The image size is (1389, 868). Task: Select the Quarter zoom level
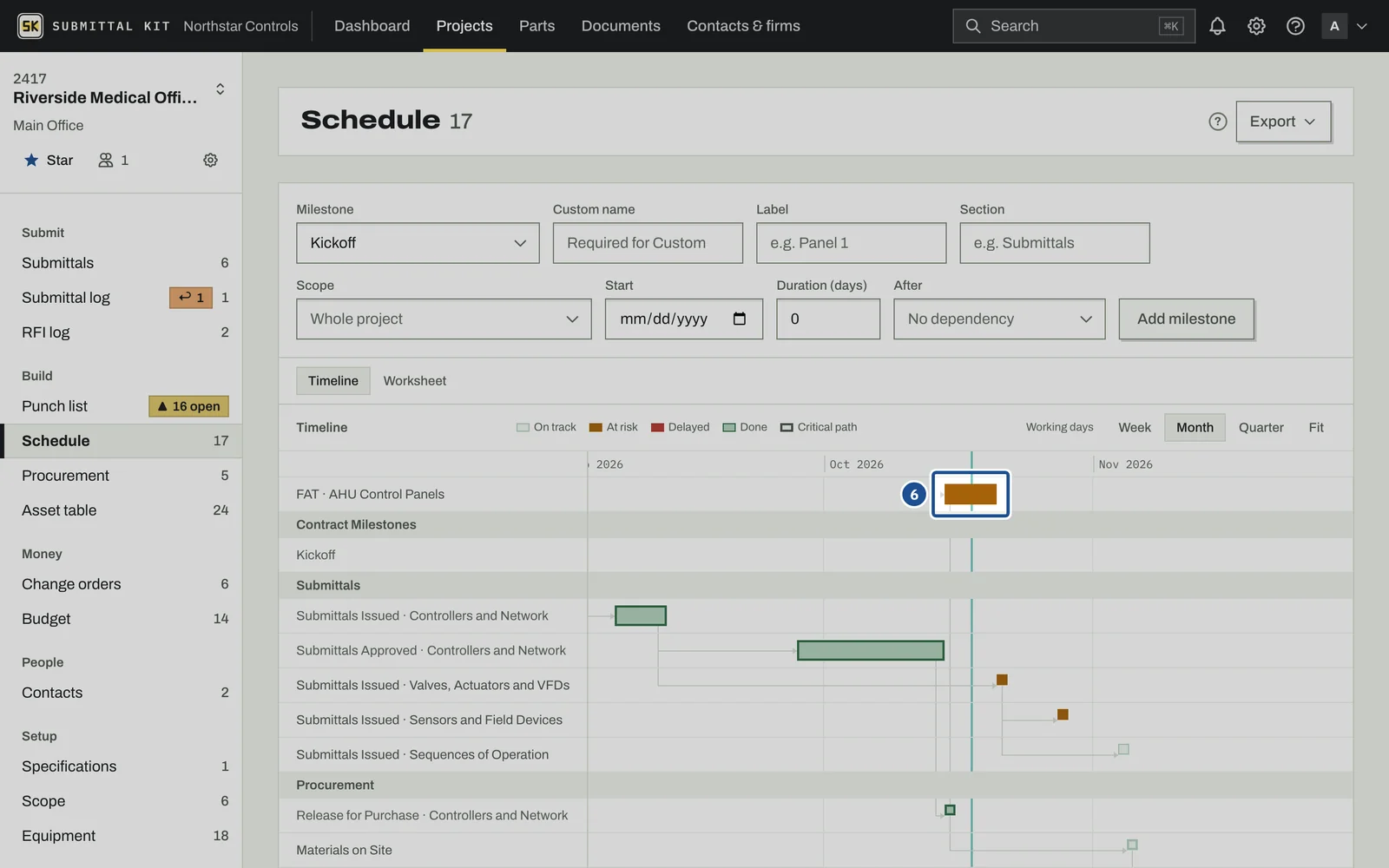pyautogui.click(x=1261, y=427)
